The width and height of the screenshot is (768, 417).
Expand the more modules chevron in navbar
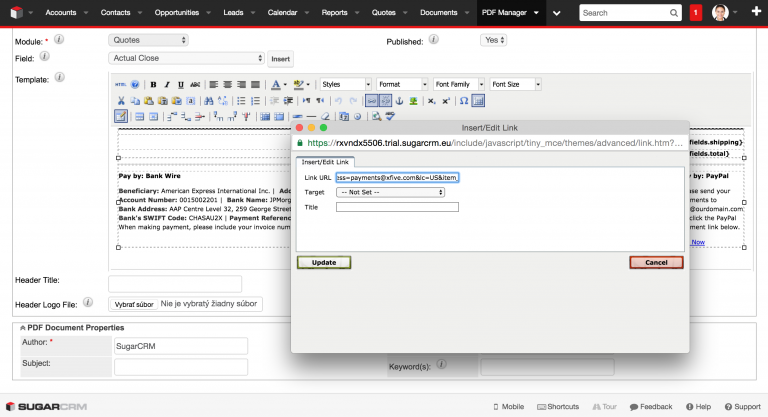point(556,13)
